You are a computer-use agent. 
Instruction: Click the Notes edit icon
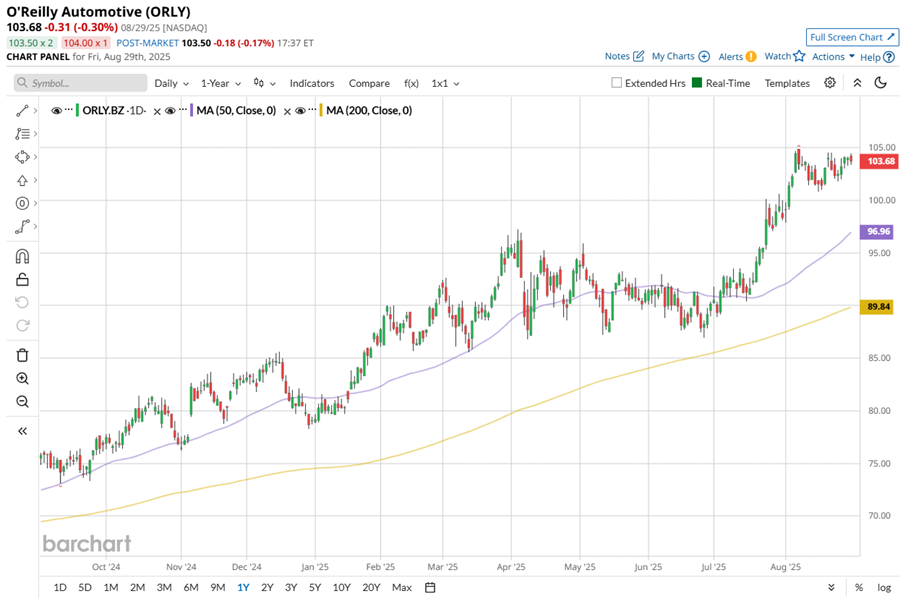pos(638,56)
